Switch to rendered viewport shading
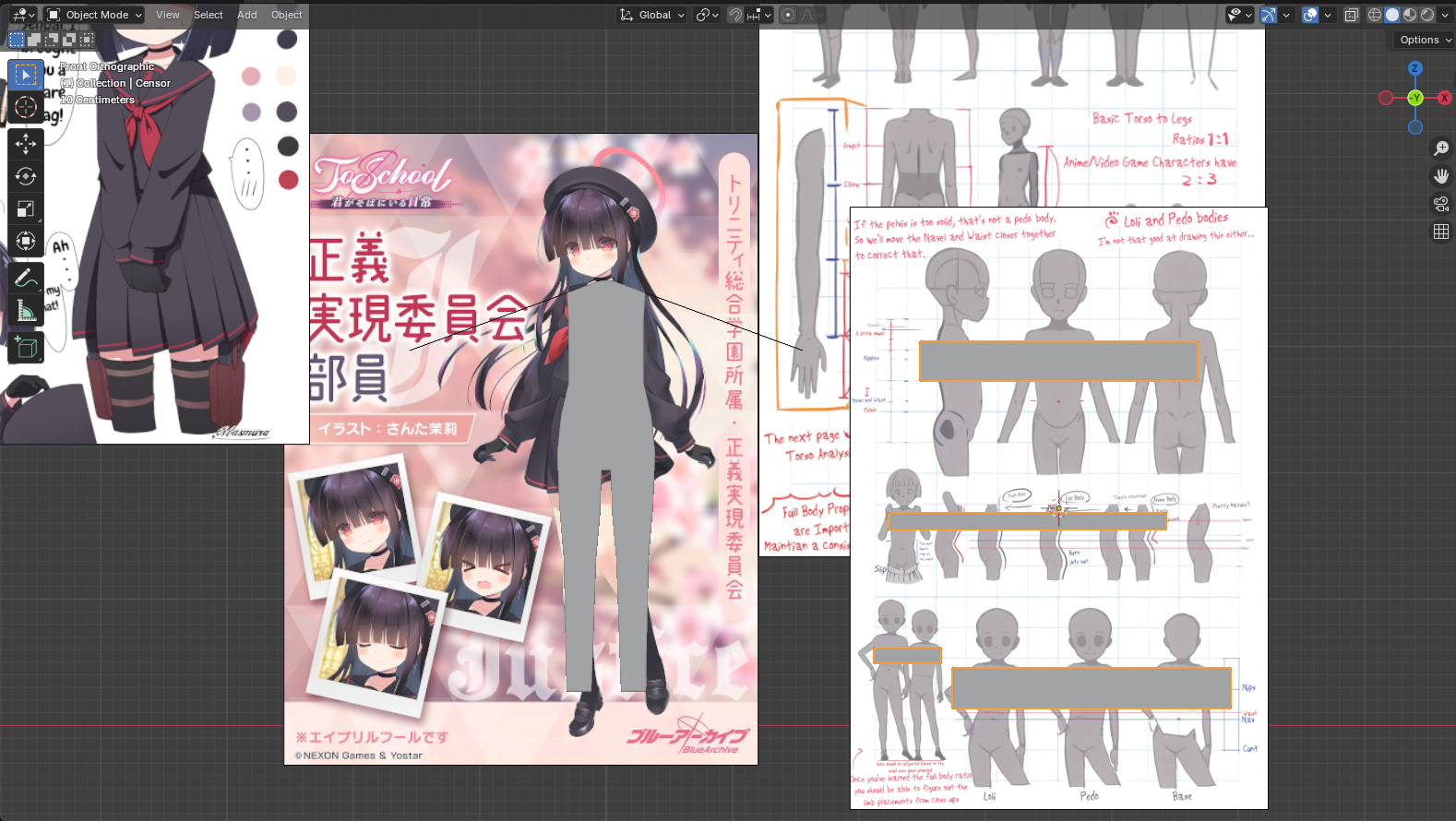This screenshot has height=821, width=1456. pos(1427,15)
